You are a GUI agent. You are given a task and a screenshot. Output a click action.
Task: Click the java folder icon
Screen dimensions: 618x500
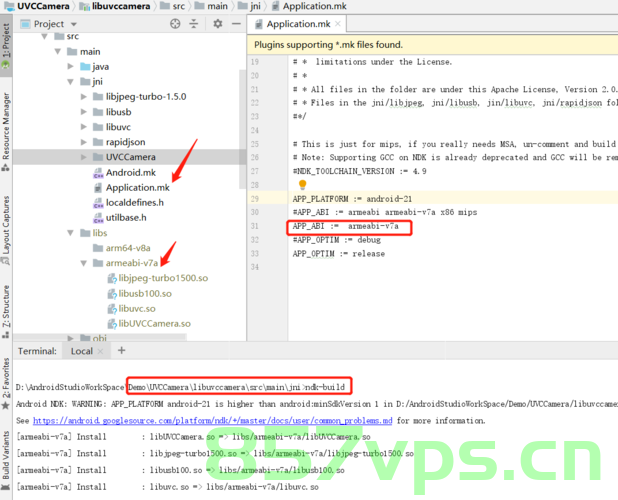[x=85, y=67]
